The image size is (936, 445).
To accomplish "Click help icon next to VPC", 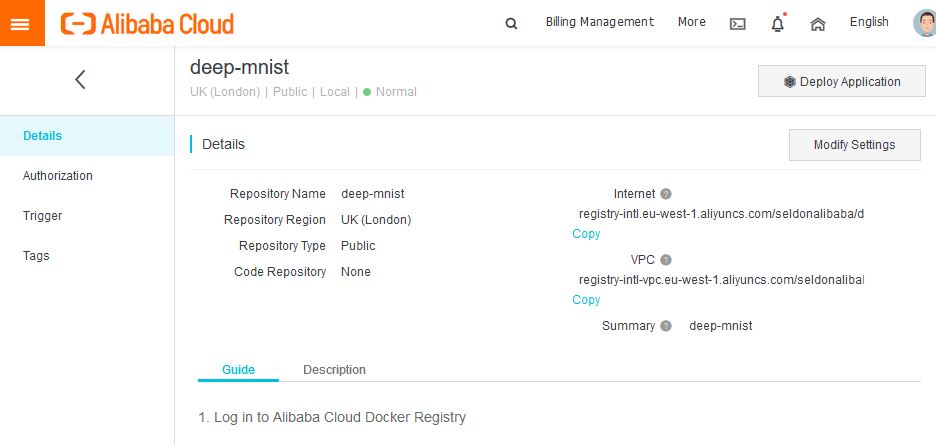I will [666, 260].
